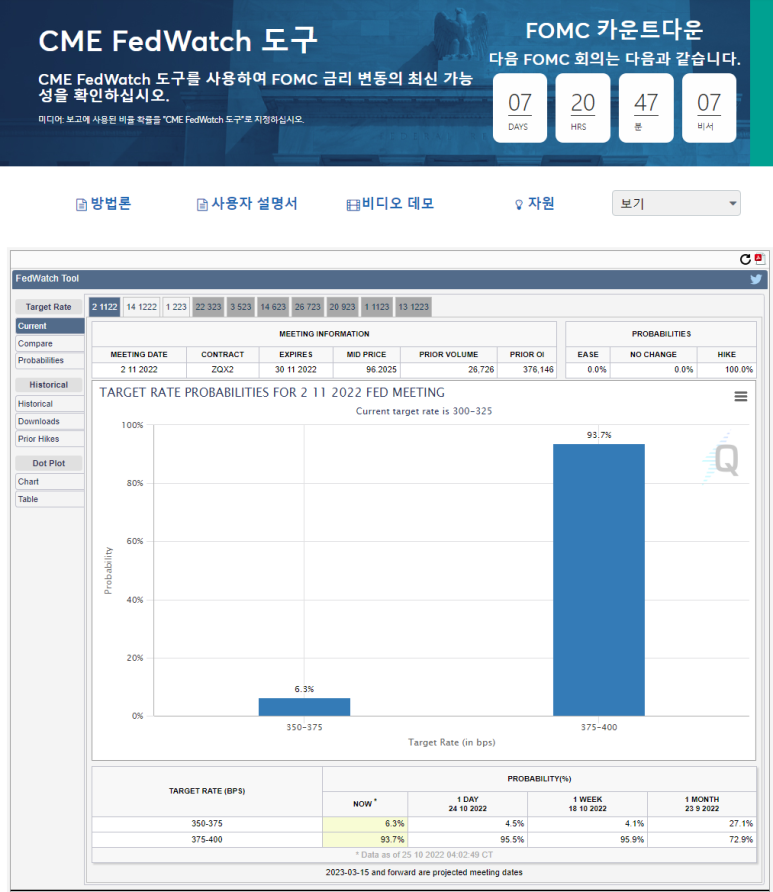The height and width of the screenshot is (892, 773).
Task: Open Compare in the sidebar
Action: tap(49, 344)
